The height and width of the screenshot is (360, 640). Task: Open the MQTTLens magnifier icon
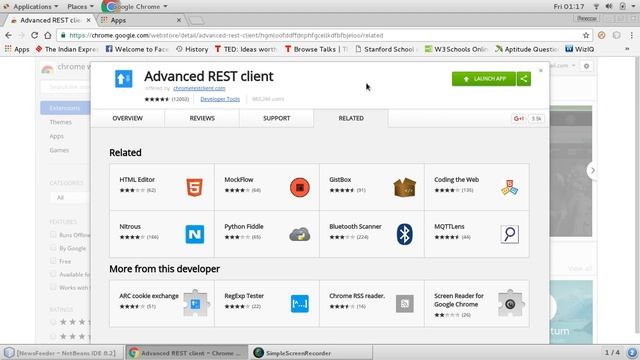point(509,234)
